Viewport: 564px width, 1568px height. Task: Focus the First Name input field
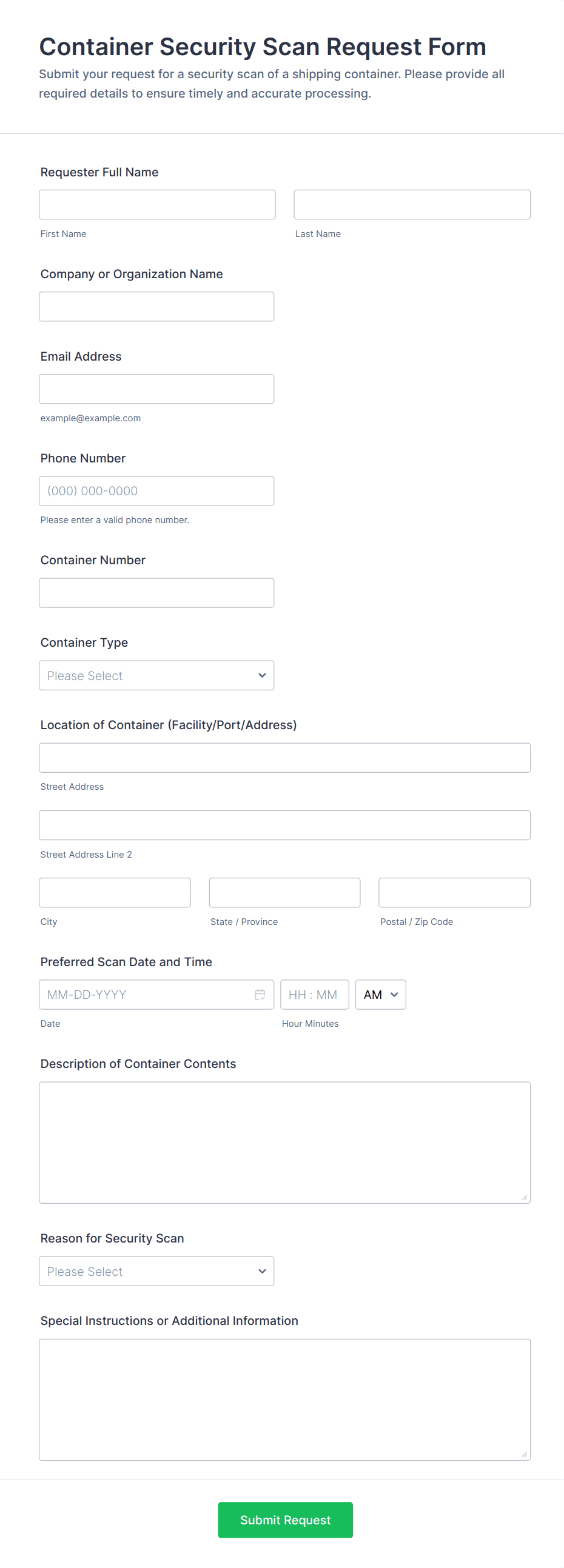pyautogui.click(x=157, y=204)
